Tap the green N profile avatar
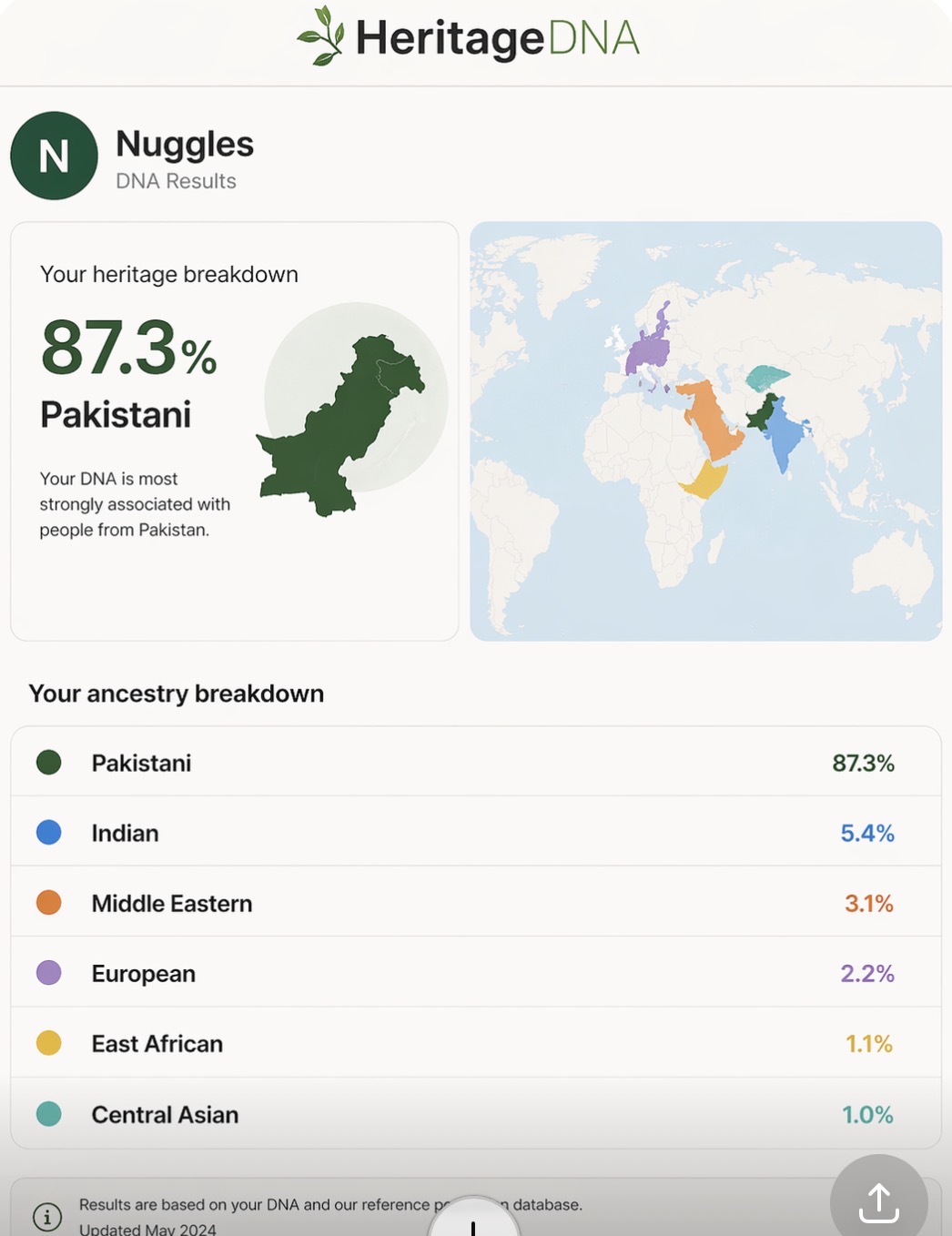 [x=54, y=156]
